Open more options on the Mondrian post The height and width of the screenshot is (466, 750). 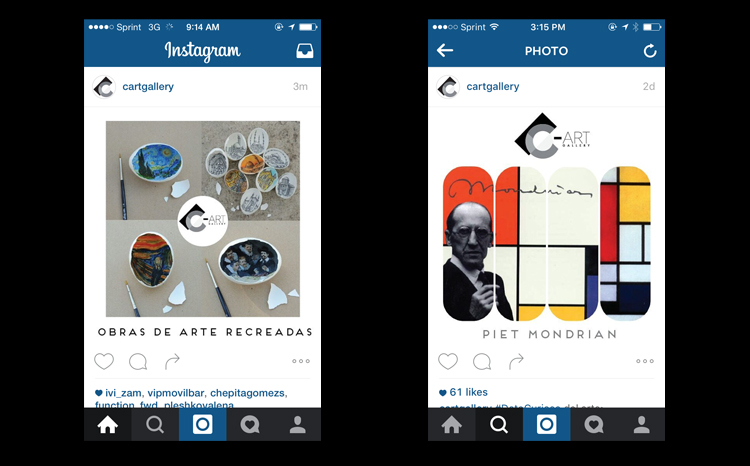645,361
